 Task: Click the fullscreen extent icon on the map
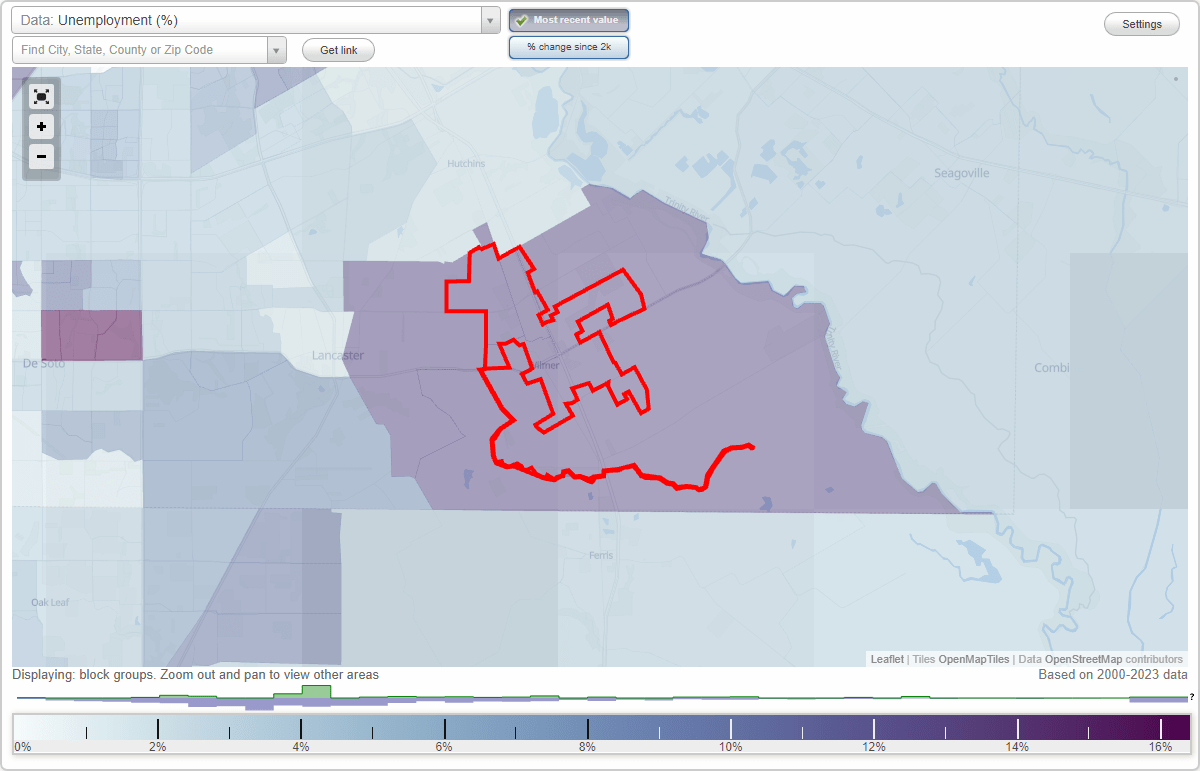[x=41, y=96]
